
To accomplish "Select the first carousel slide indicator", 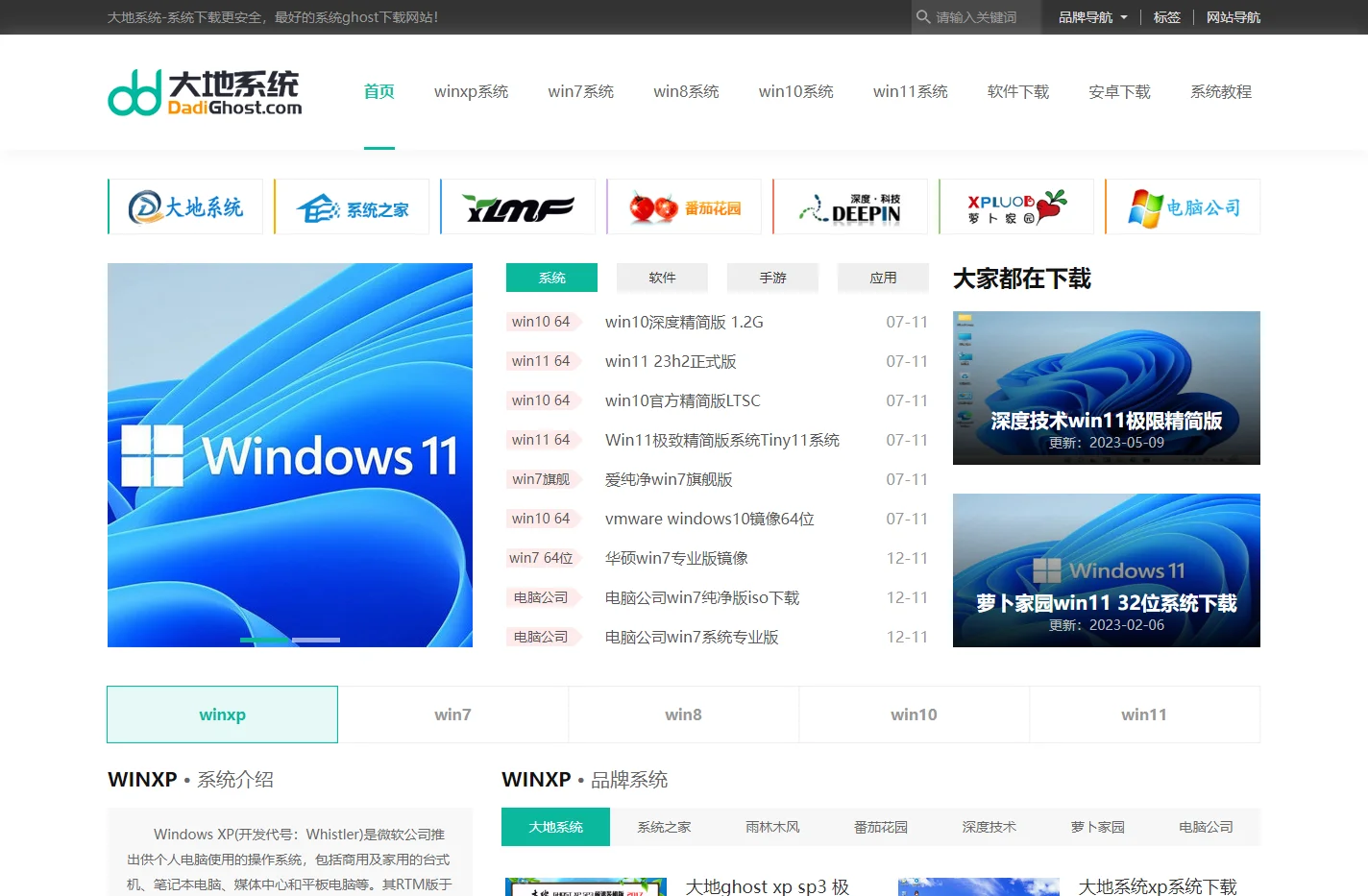I will coord(264,640).
